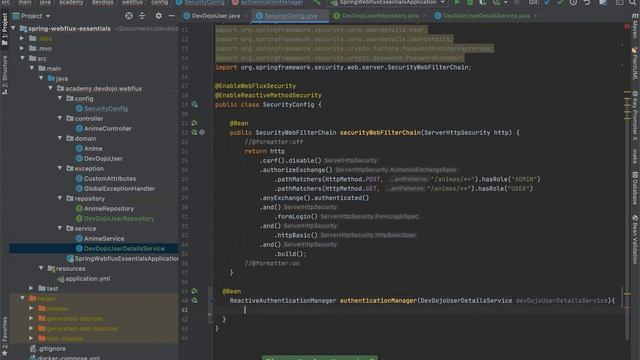Image resolution: width=640 pixels, height=360 pixels.
Task: Click Git update project icon
Action: point(547,2)
